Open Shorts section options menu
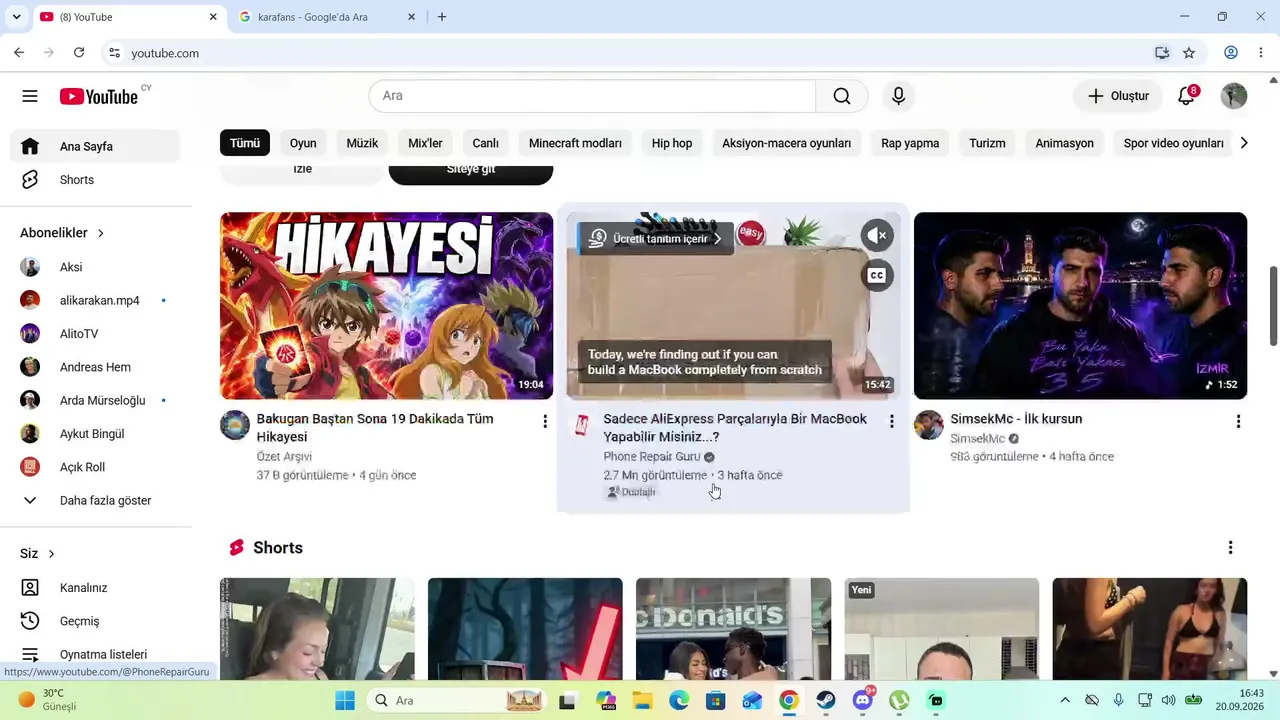 click(x=1230, y=548)
